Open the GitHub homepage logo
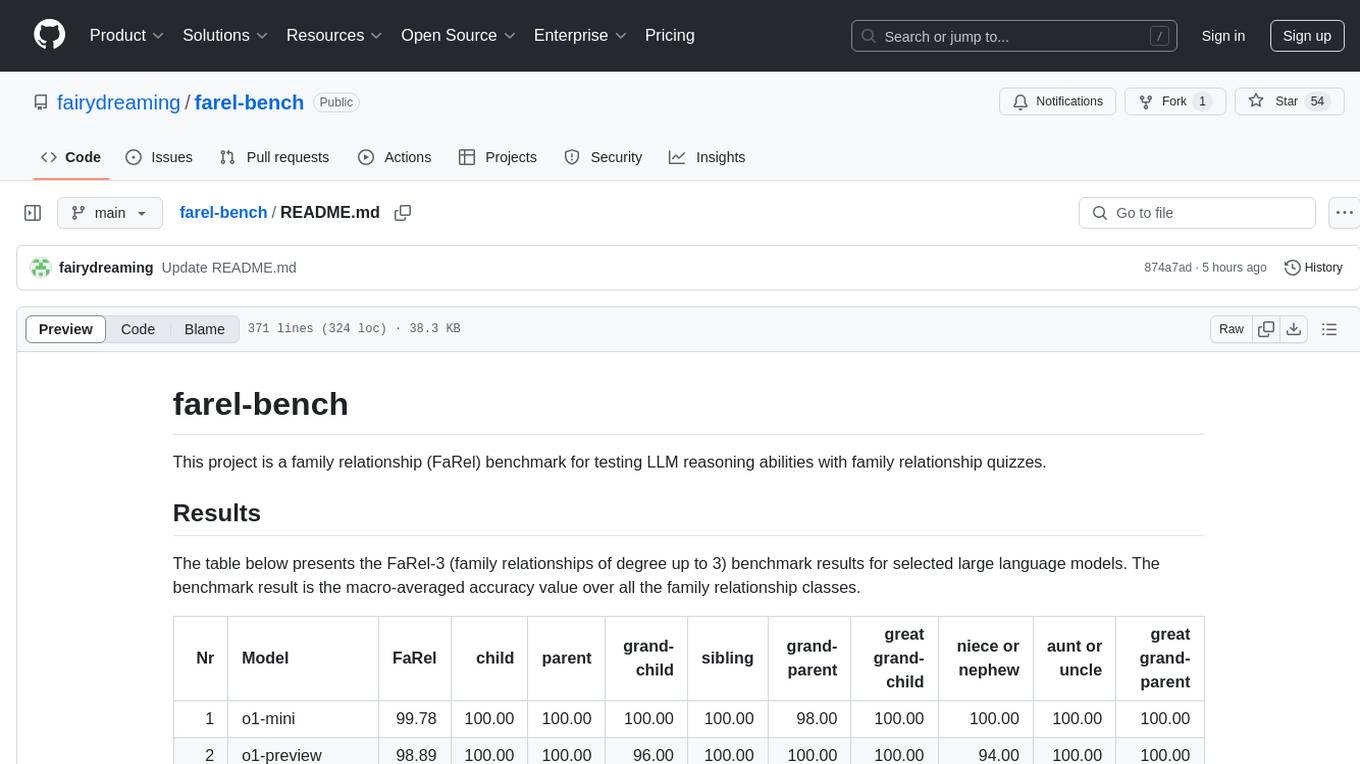Image resolution: width=1360 pixels, height=764 pixels. [50, 35]
